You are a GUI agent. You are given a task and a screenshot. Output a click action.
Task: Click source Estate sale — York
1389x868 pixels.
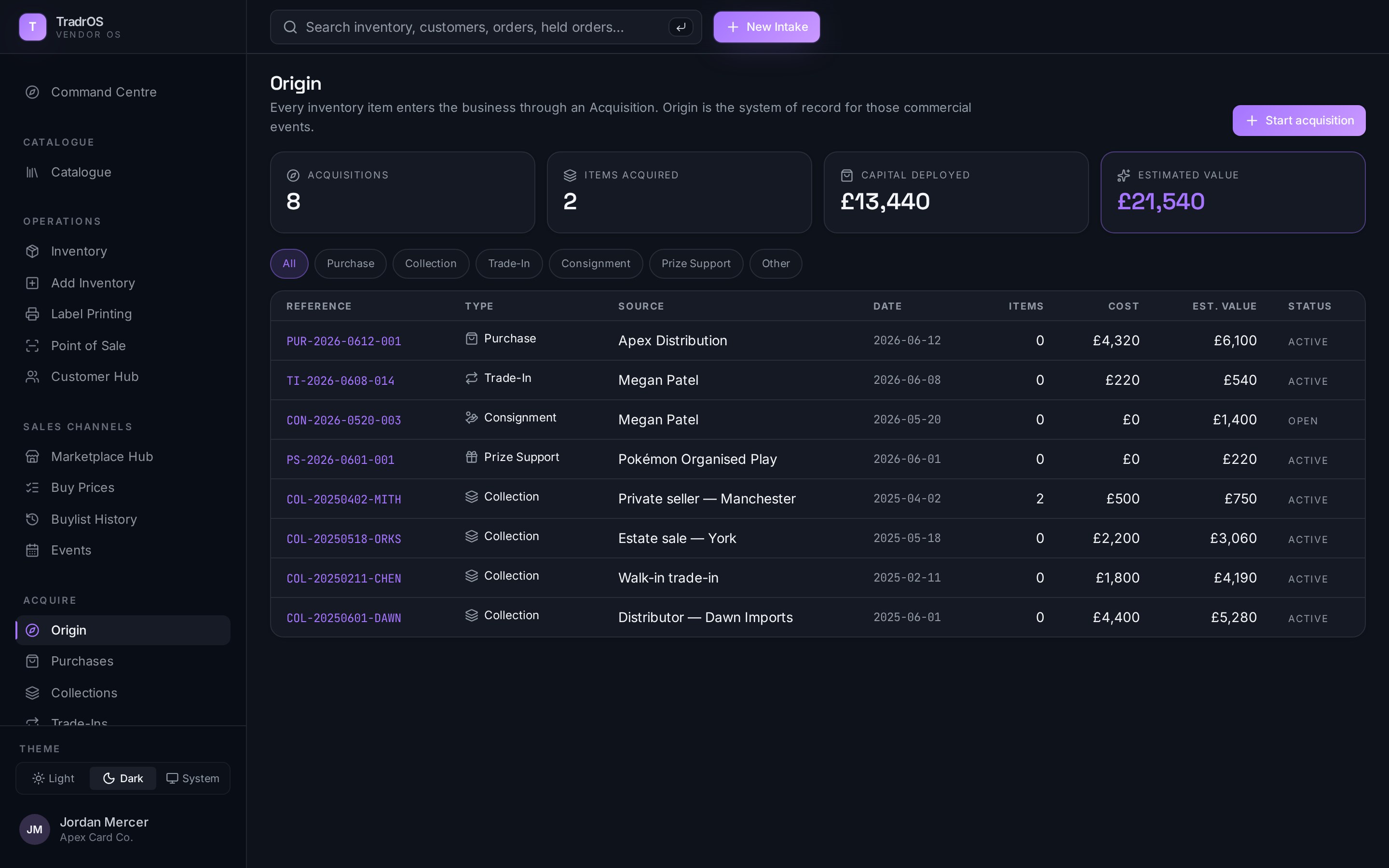pyautogui.click(x=677, y=539)
